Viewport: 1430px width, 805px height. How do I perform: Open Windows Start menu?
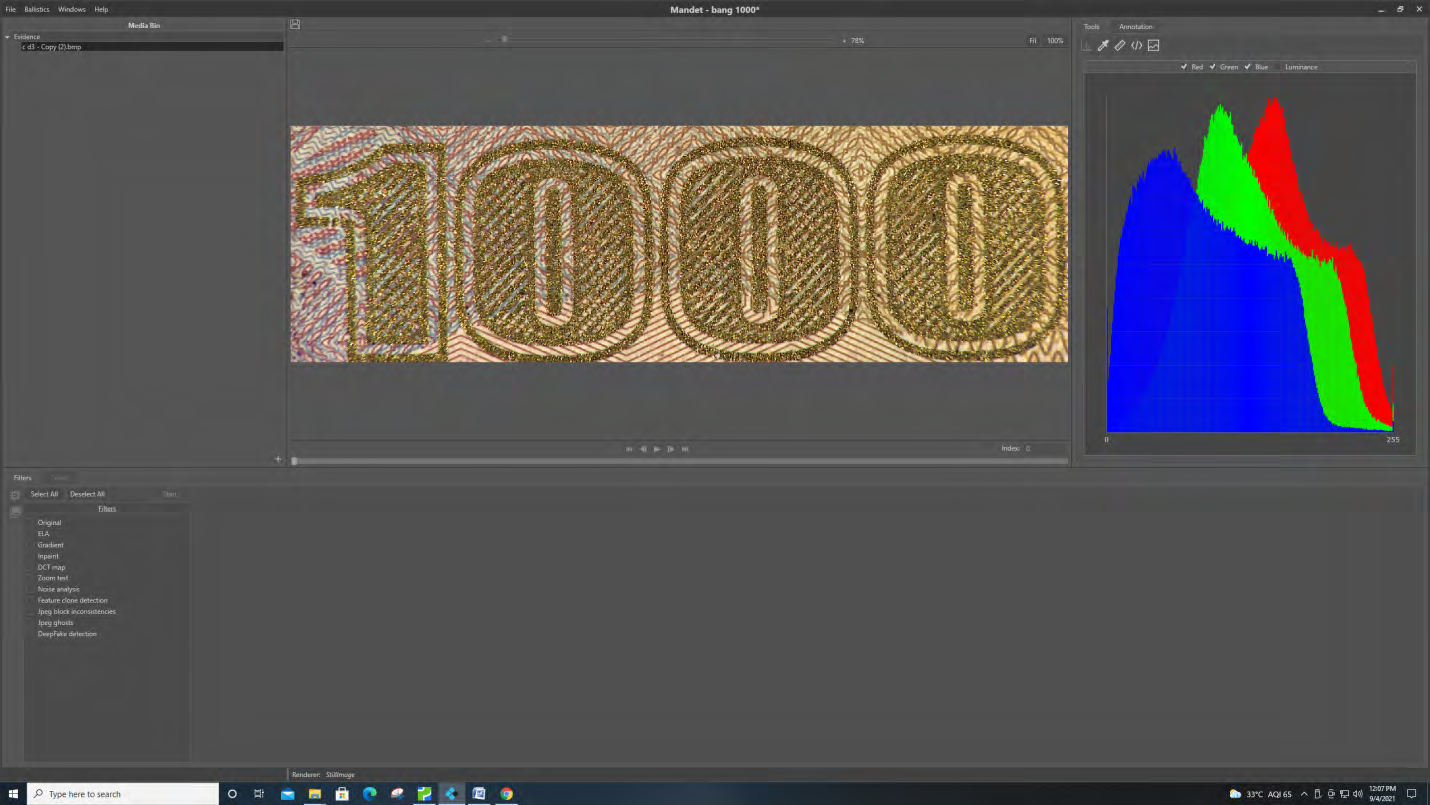[x=13, y=794]
